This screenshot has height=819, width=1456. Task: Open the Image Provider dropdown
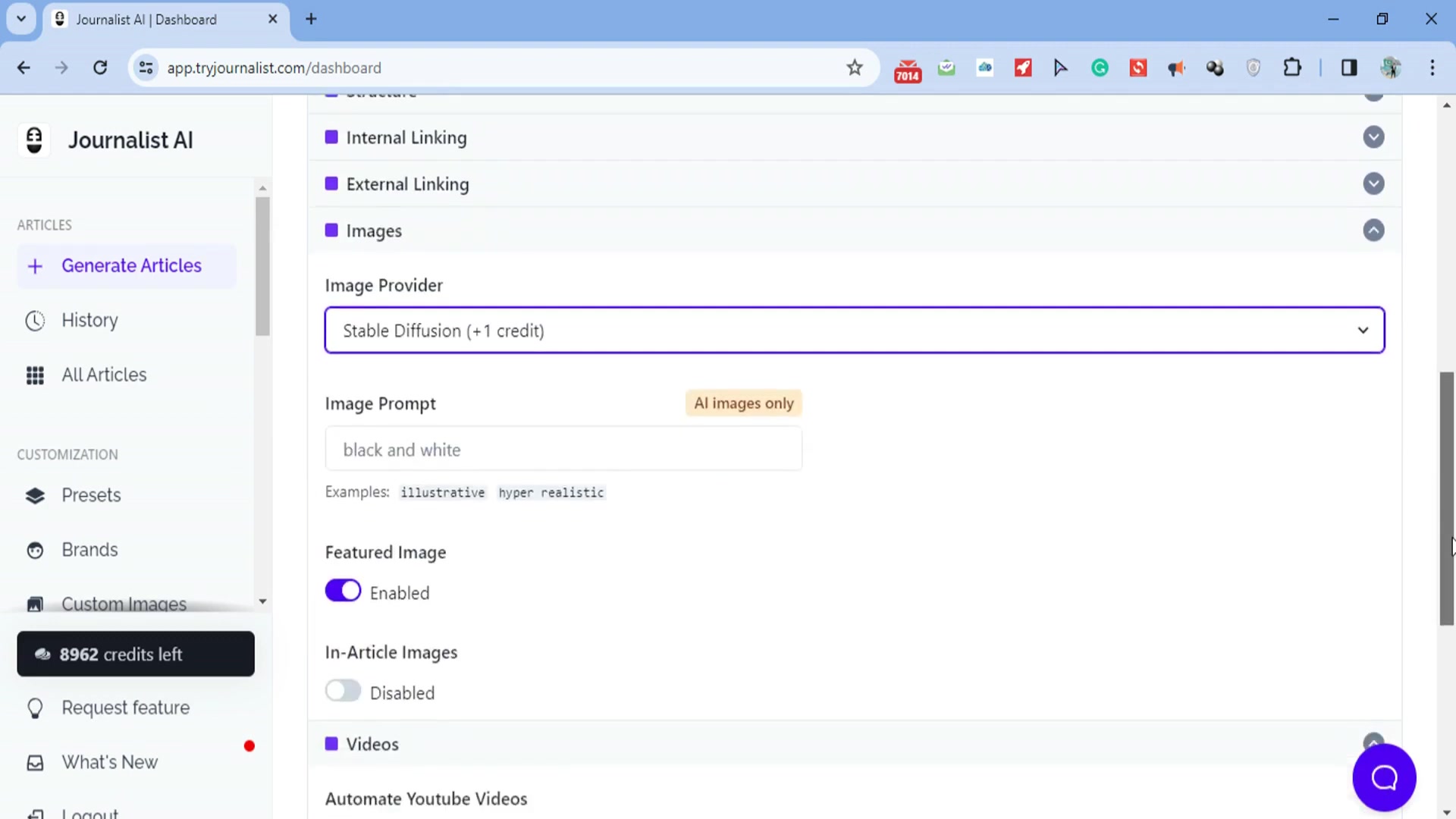[855, 331]
